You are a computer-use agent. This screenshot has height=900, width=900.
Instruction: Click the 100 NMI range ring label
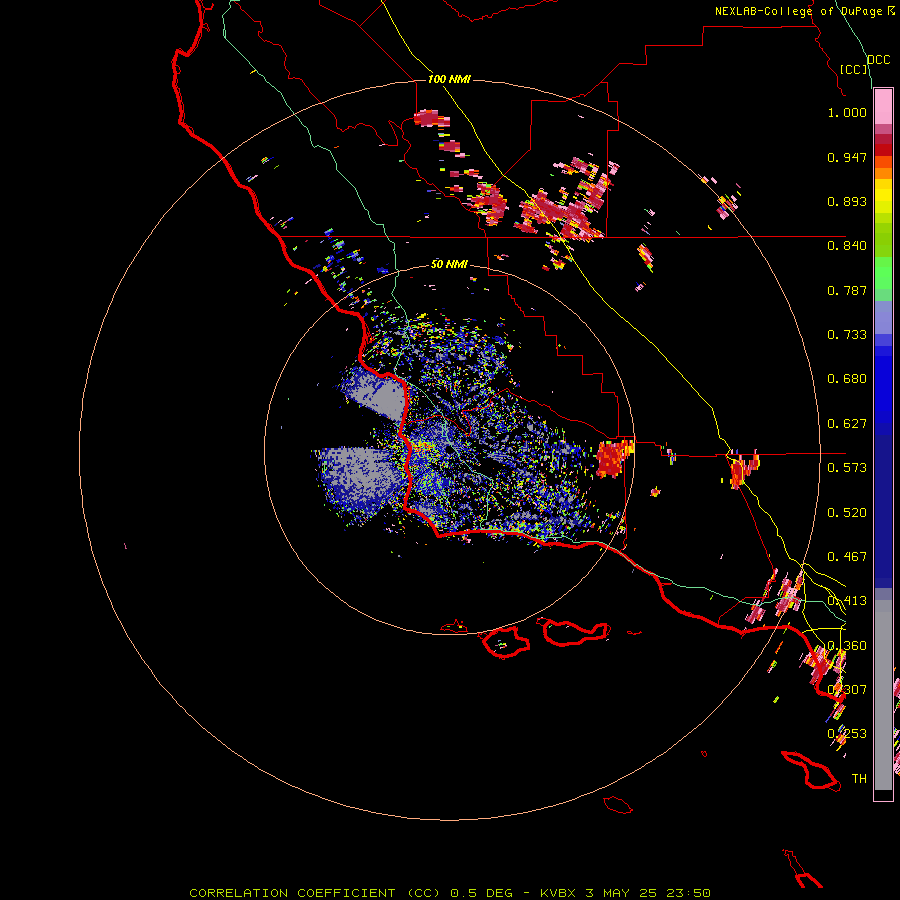pyautogui.click(x=449, y=79)
